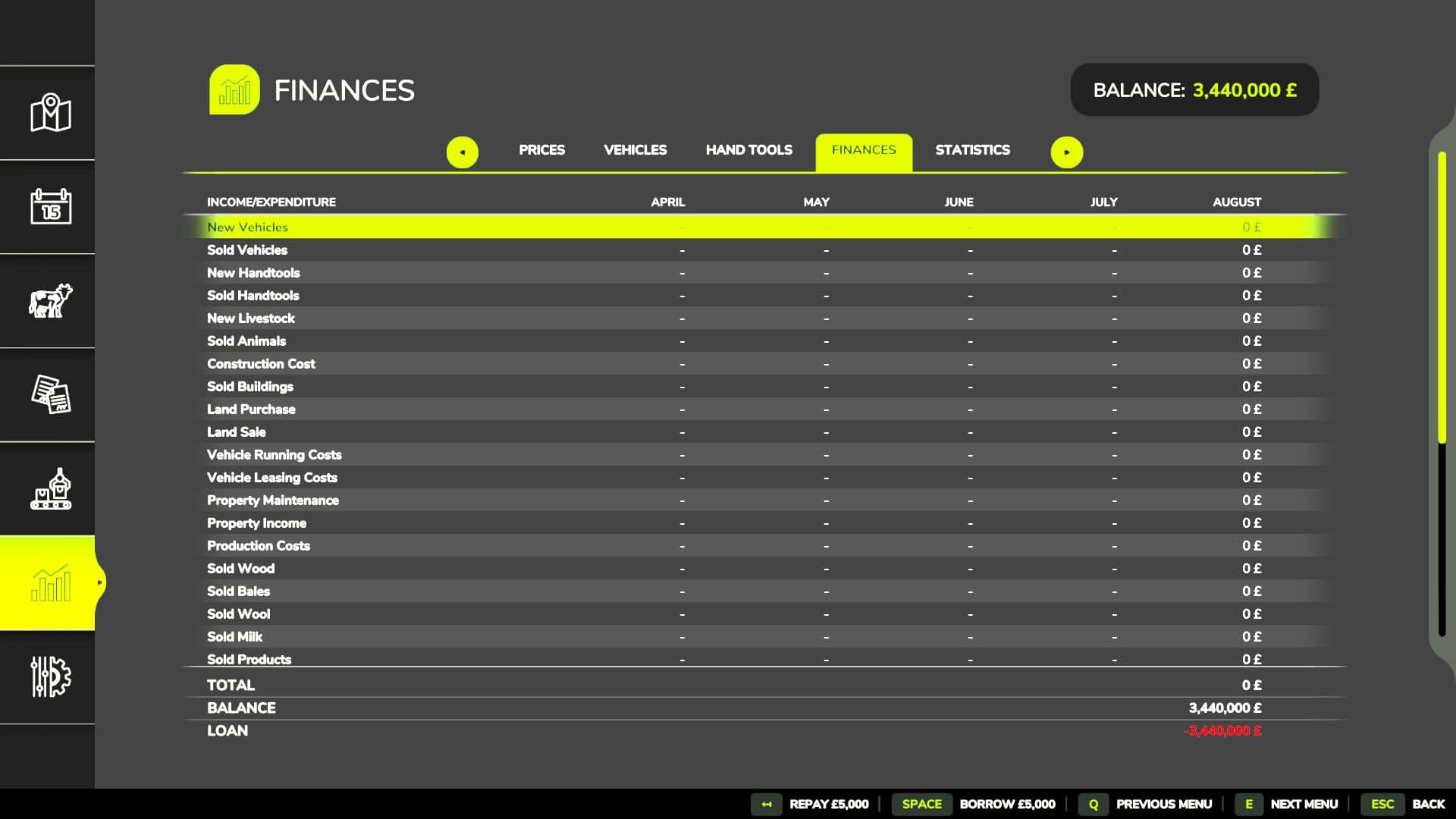Switch to the Prices tab
The width and height of the screenshot is (1456, 819).
tap(541, 150)
